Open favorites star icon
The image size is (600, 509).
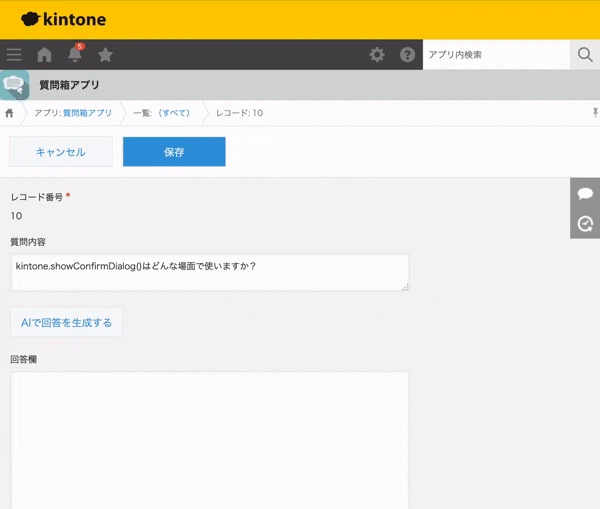(x=105, y=55)
